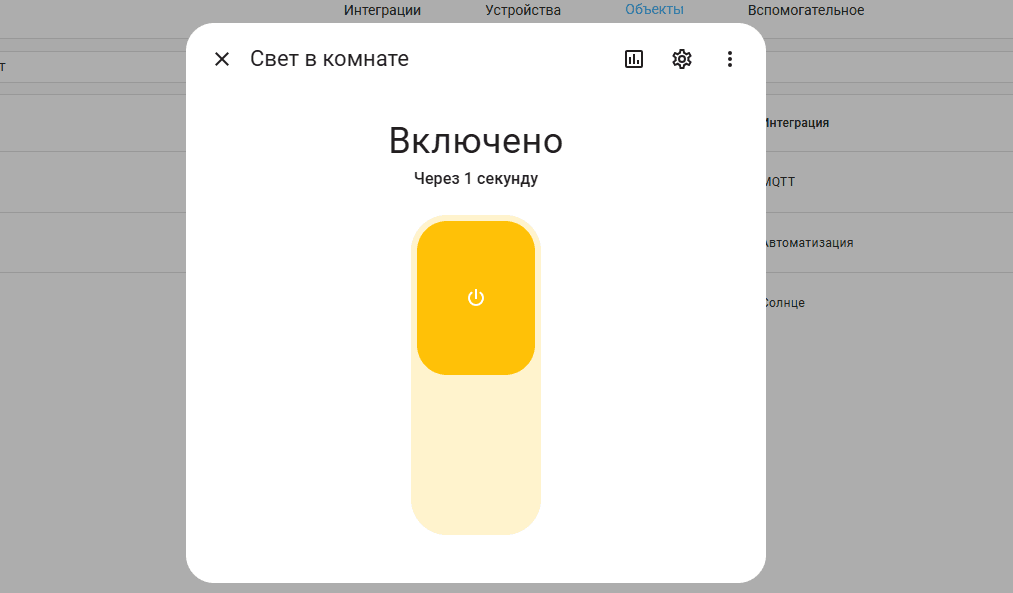Turn off light via pale lower toggle area

(476, 455)
